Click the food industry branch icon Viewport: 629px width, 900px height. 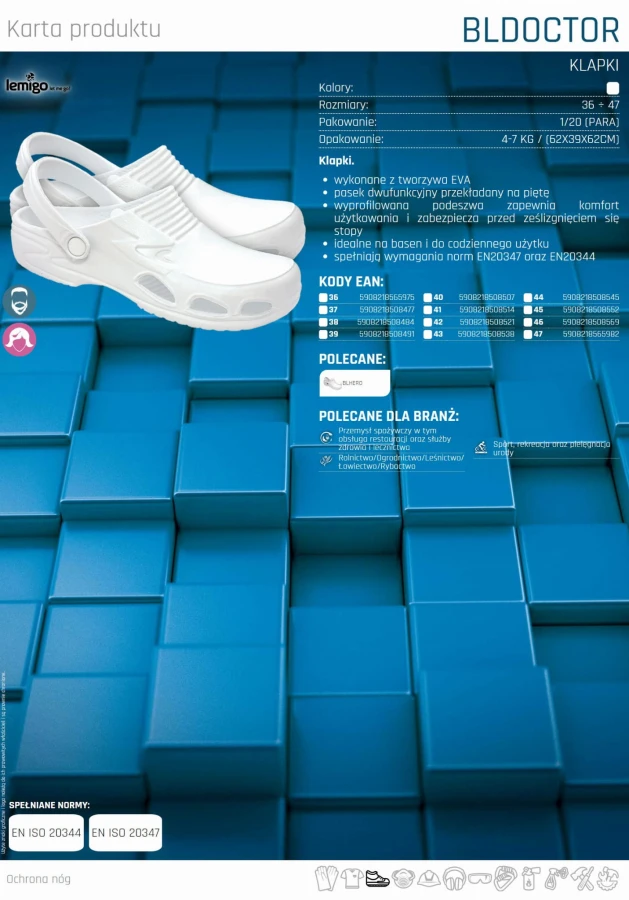326,438
